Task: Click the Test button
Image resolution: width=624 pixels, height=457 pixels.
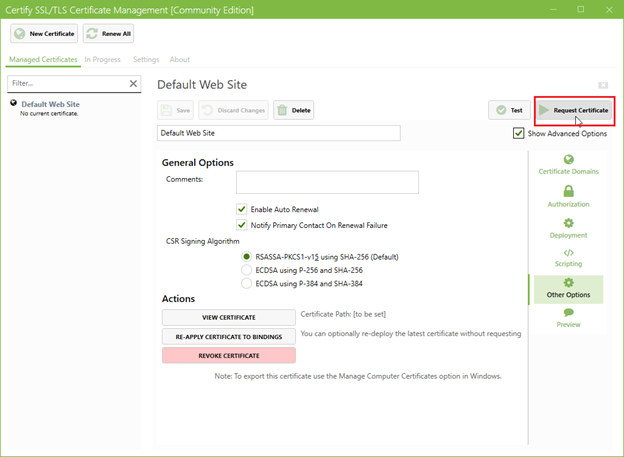Action: click(509, 110)
